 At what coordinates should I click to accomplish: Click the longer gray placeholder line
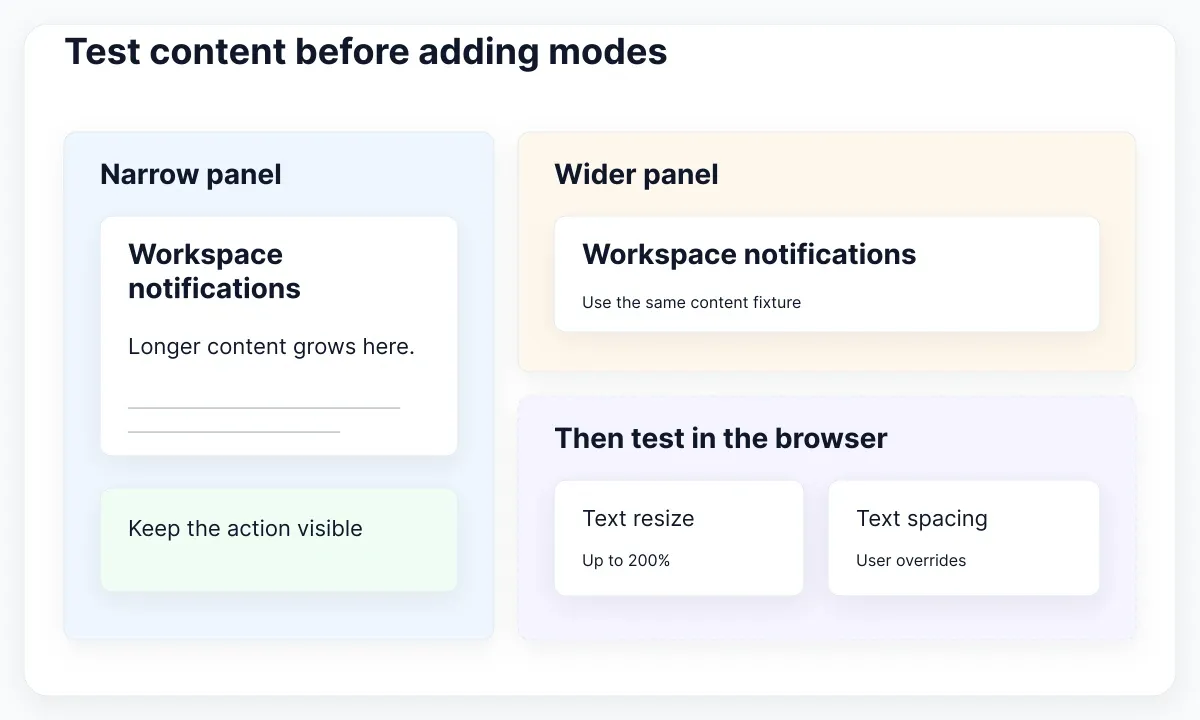pos(264,408)
